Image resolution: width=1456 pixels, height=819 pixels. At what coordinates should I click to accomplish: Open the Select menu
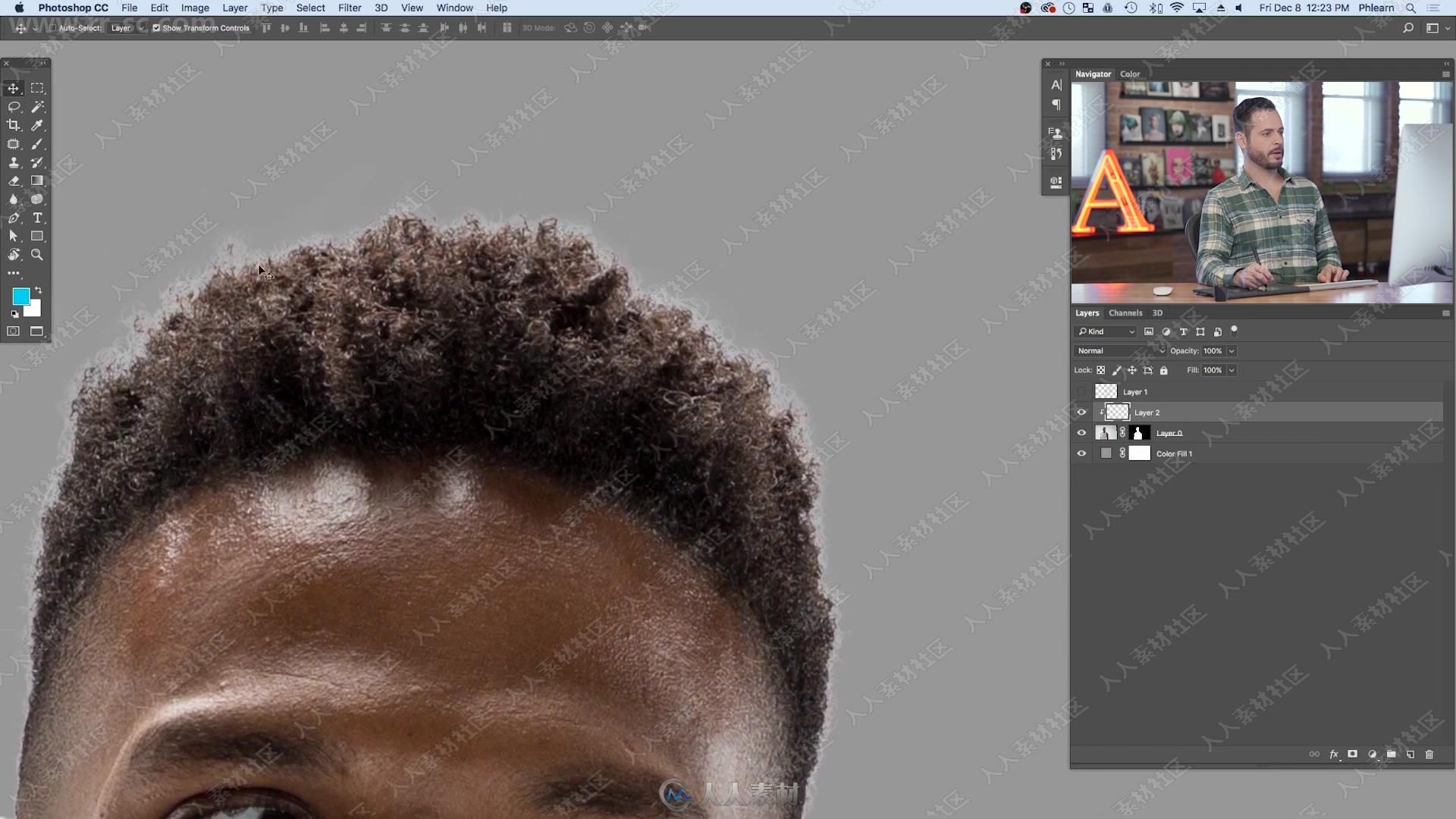click(x=310, y=8)
